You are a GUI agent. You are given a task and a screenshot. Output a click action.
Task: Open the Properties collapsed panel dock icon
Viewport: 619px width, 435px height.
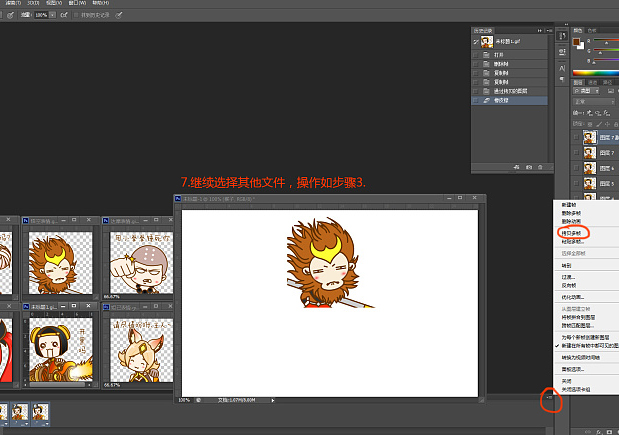(562, 52)
